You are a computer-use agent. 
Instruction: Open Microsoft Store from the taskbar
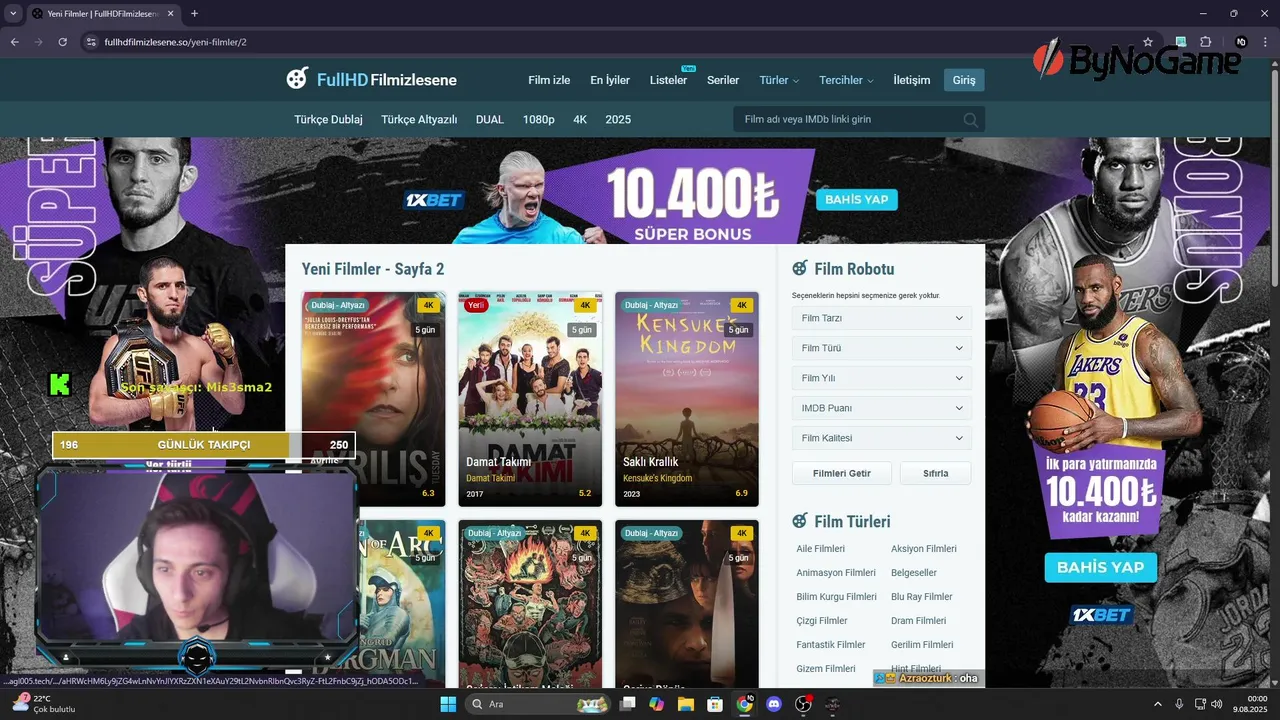pyautogui.click(x=715, y=704)
